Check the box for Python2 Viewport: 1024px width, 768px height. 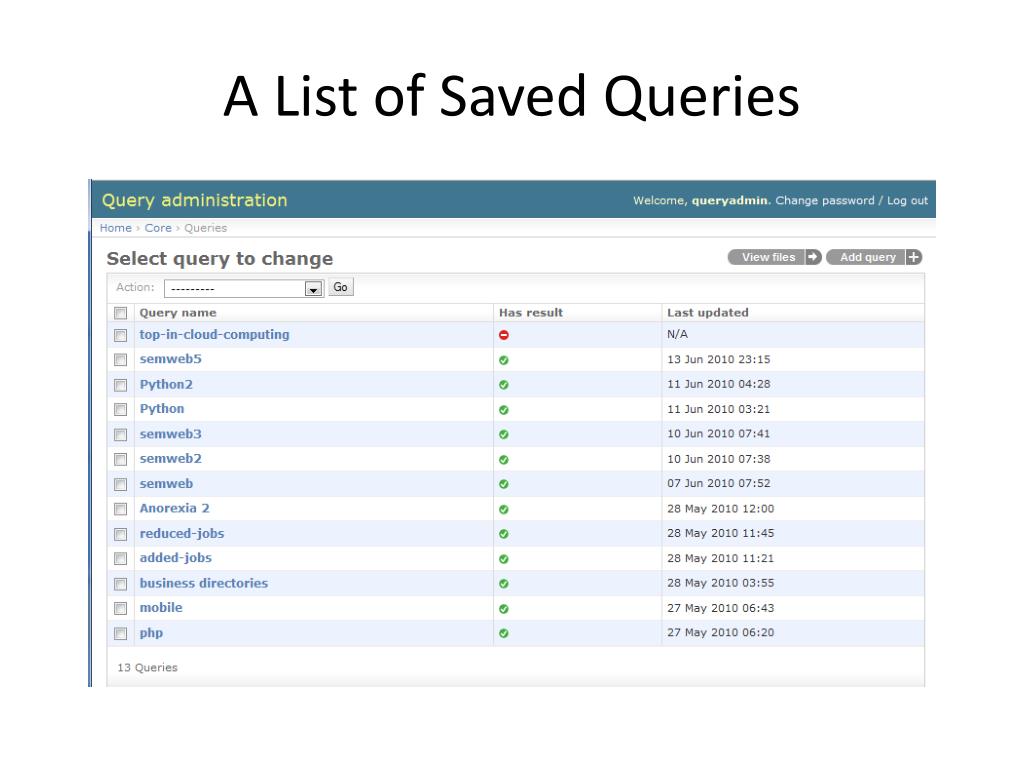point(120,385)
